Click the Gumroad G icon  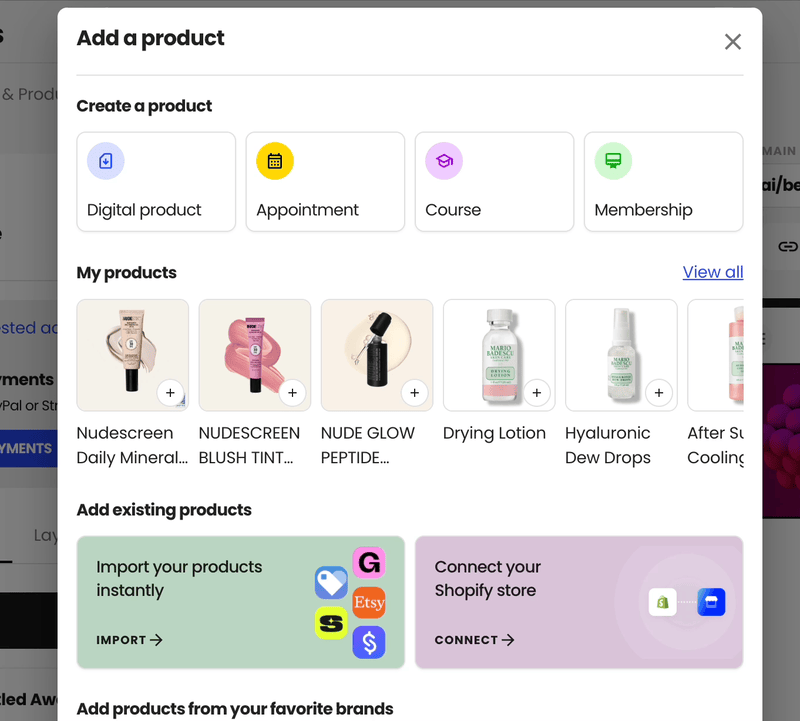[x=368, y=563]
